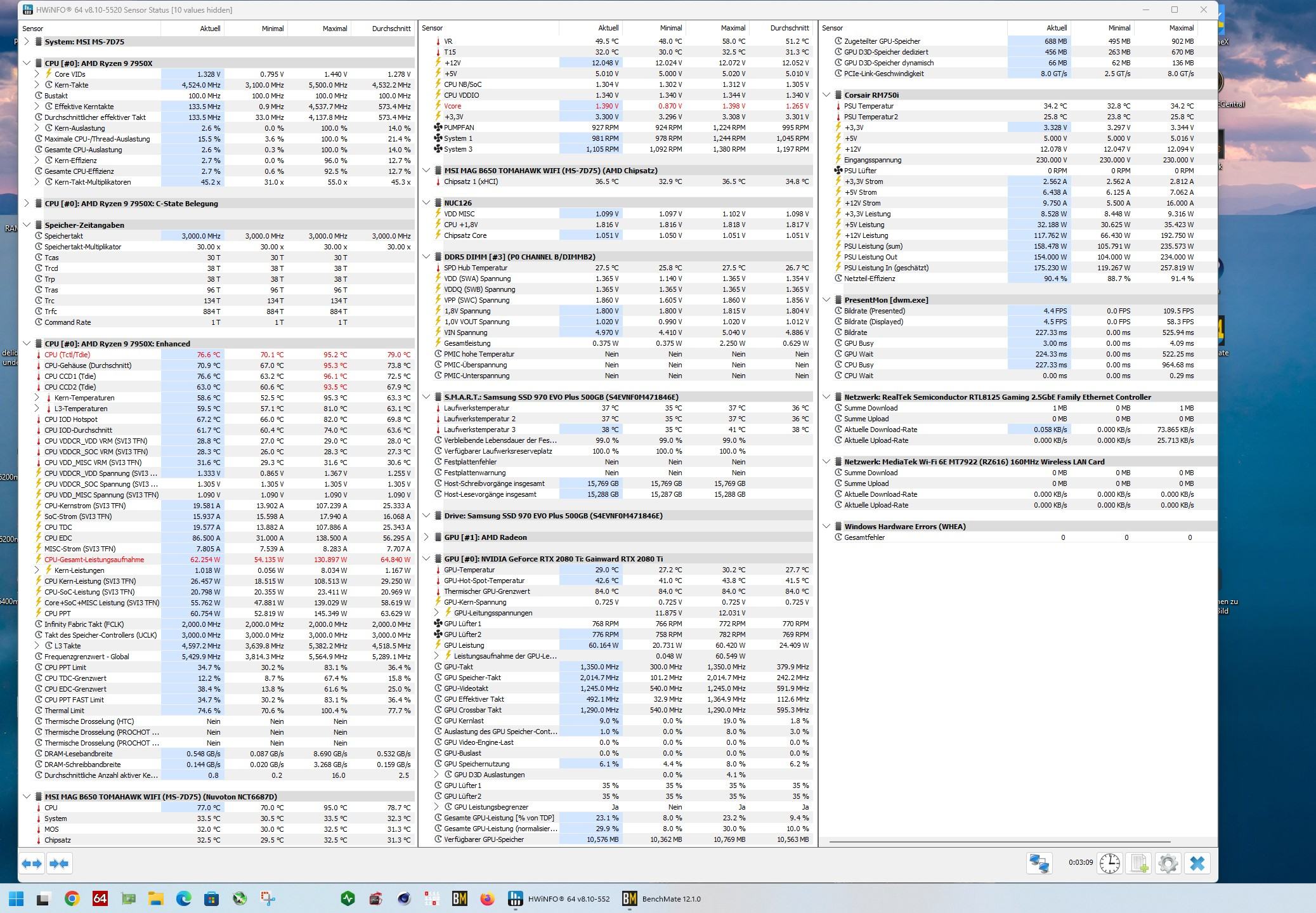Screen dimensions: 1316x913
Task: Click the shrink columns arrows button
Action: pyautogui.click(x=59, y=864)
